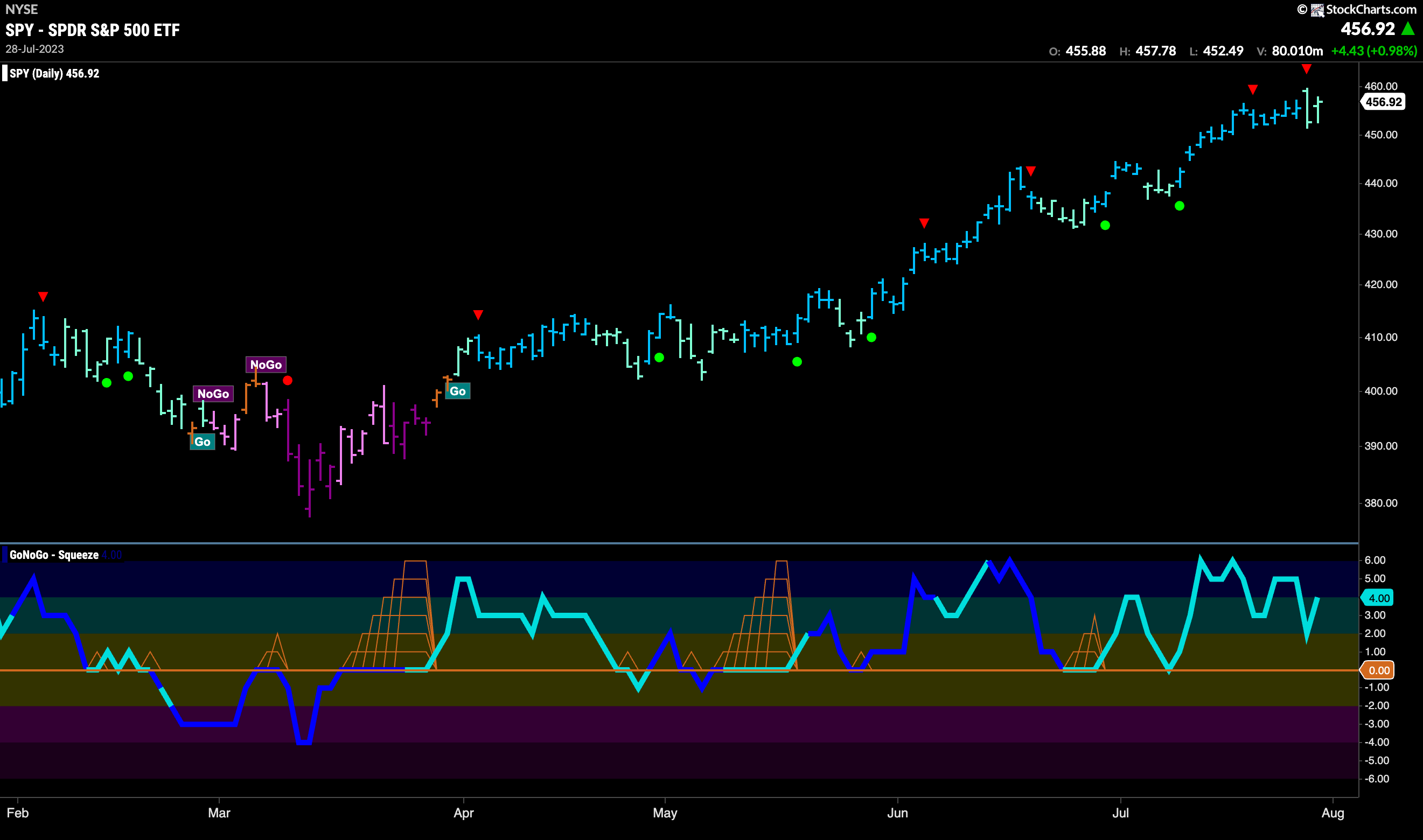The width and height of the screenshot is (1423, 840).
Task: Click the 380.00 price axis label
Action: click(1381, 502)
